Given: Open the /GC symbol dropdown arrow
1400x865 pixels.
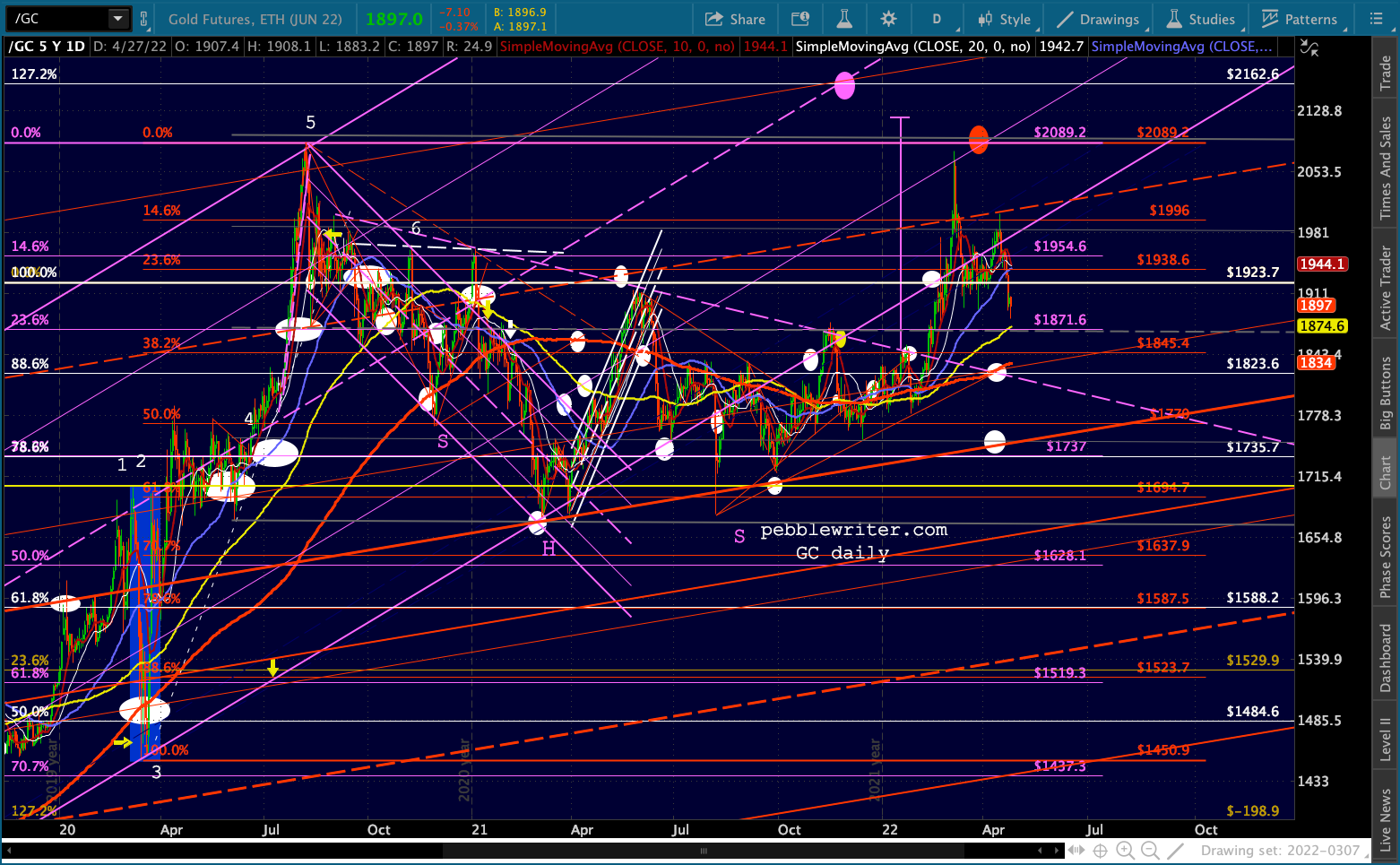Looking at the screenshot, I should [118, 18].
